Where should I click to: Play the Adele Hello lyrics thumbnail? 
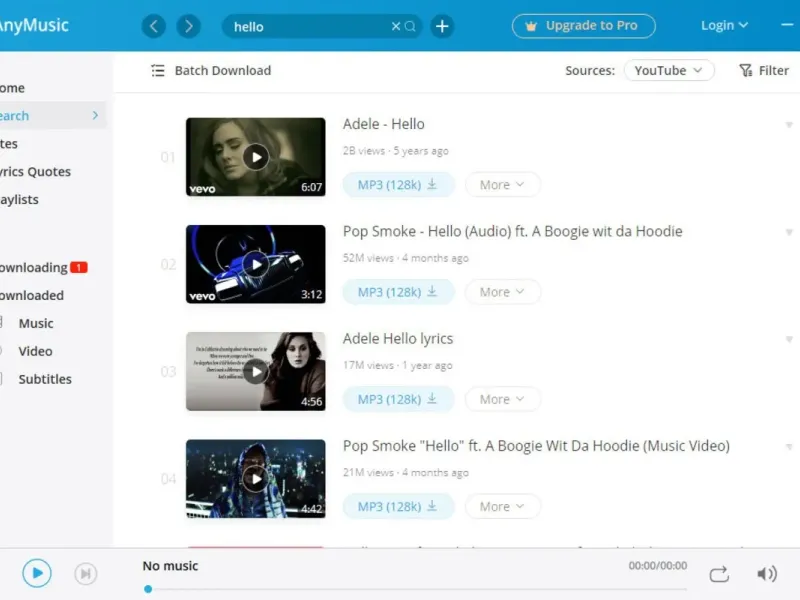(x=256, y=371)
